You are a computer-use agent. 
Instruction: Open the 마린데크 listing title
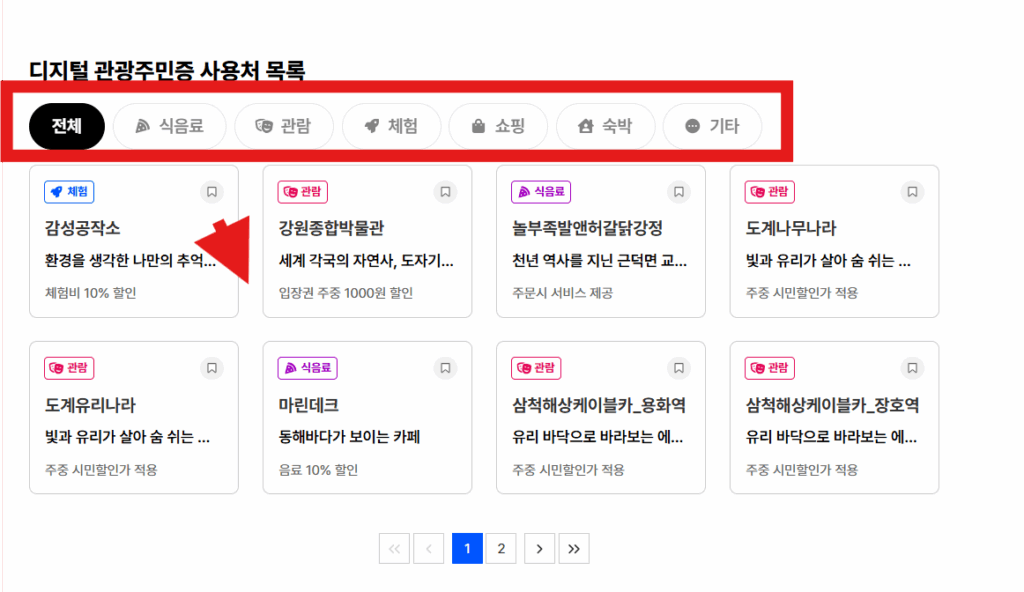click(309, 405)
